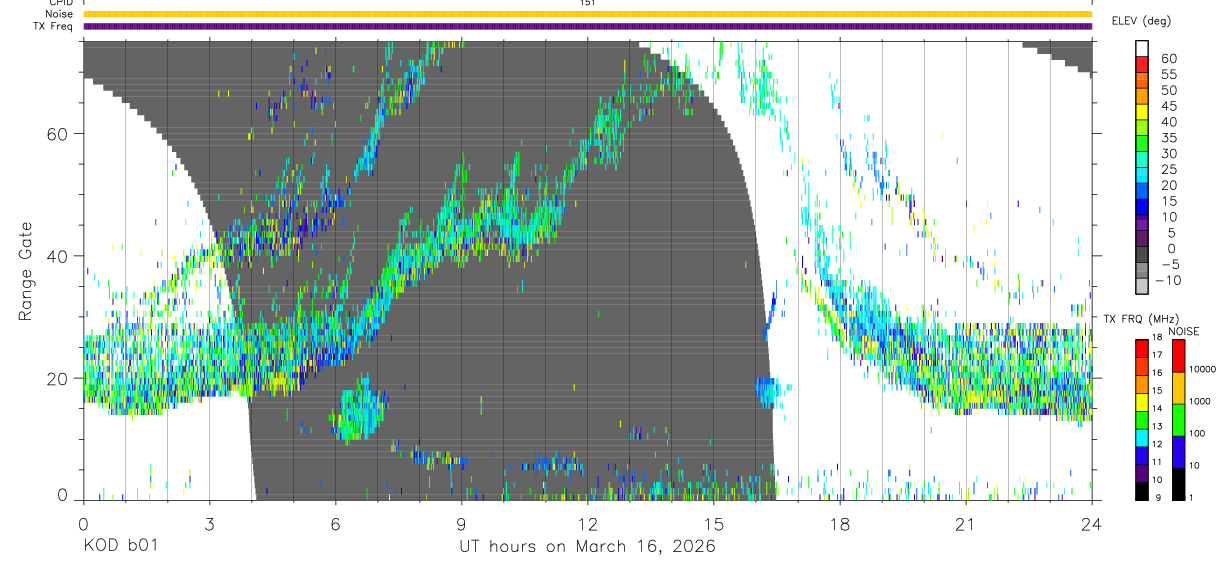
Task: Click x-axis tick label '3'
Action: coord(209,523)
